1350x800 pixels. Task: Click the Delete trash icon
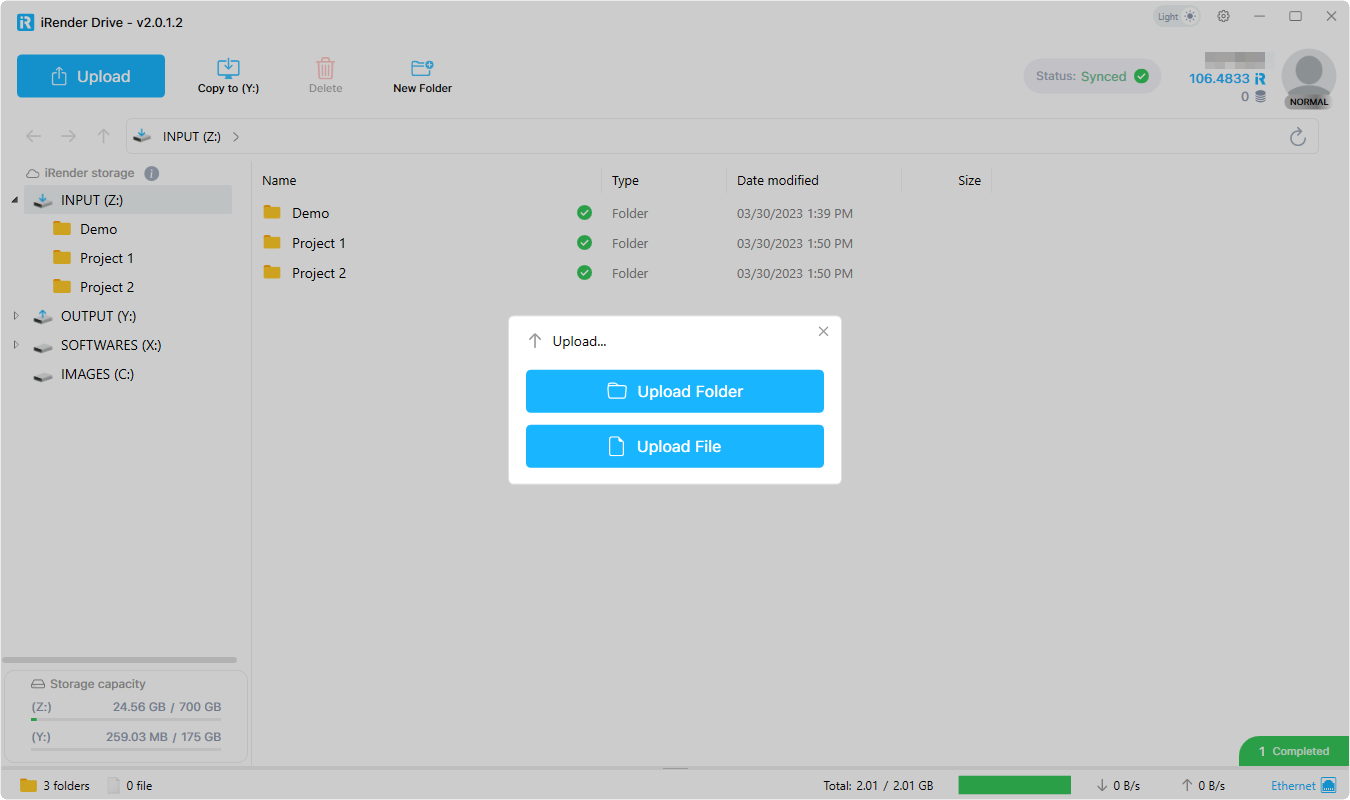point(325,69)
